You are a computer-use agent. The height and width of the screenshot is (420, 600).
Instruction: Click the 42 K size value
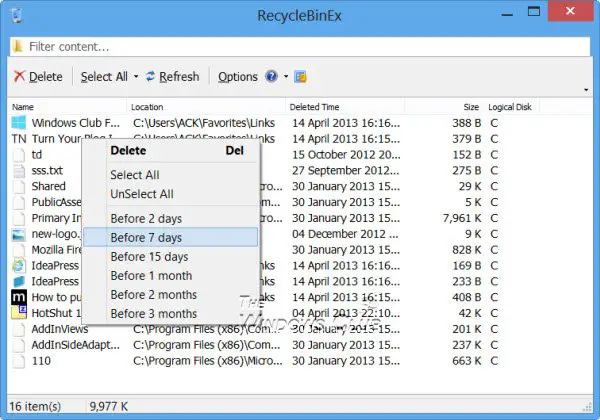tap(470, 313)
